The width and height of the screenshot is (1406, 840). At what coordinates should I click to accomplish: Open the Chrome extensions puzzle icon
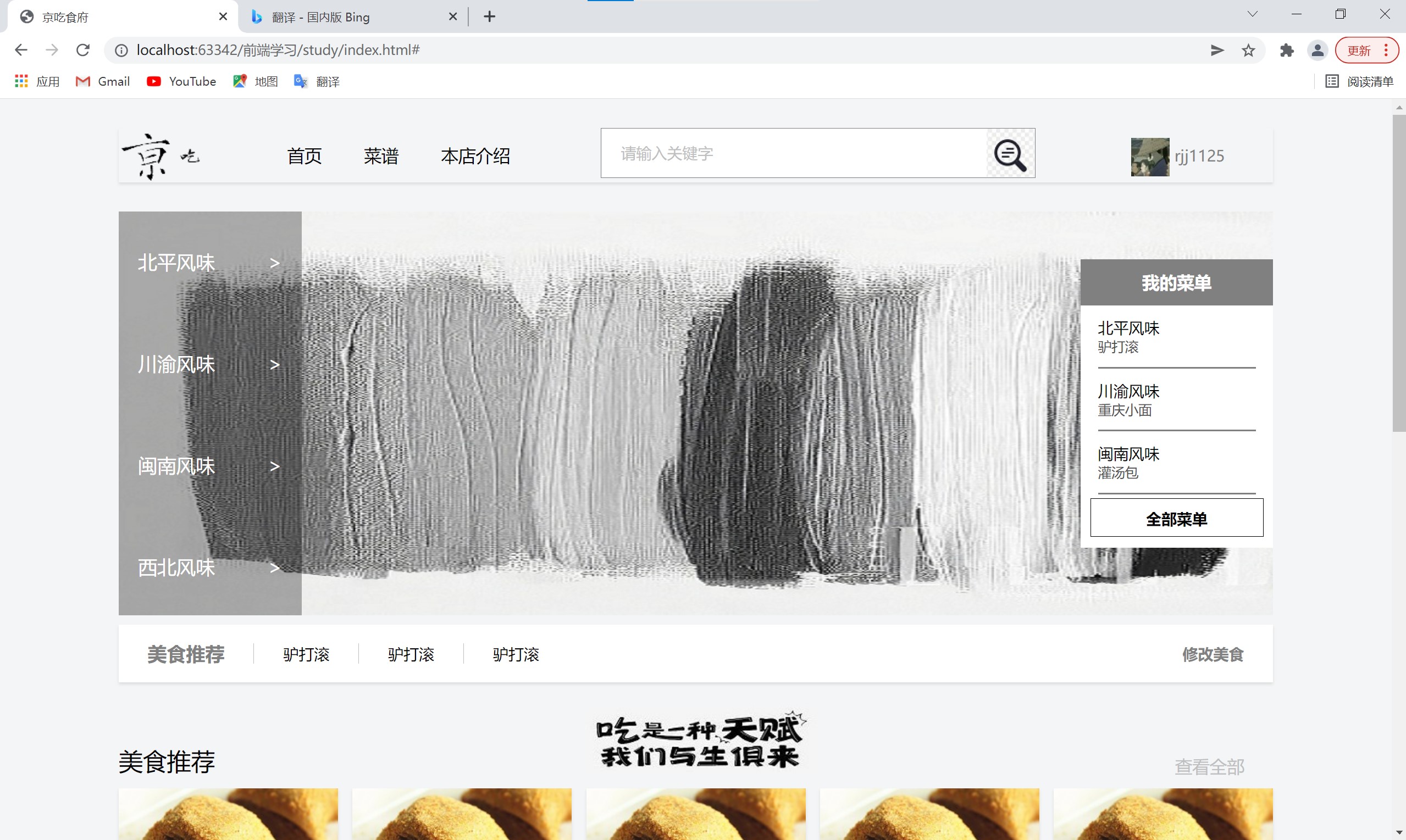pos(1287,51)
